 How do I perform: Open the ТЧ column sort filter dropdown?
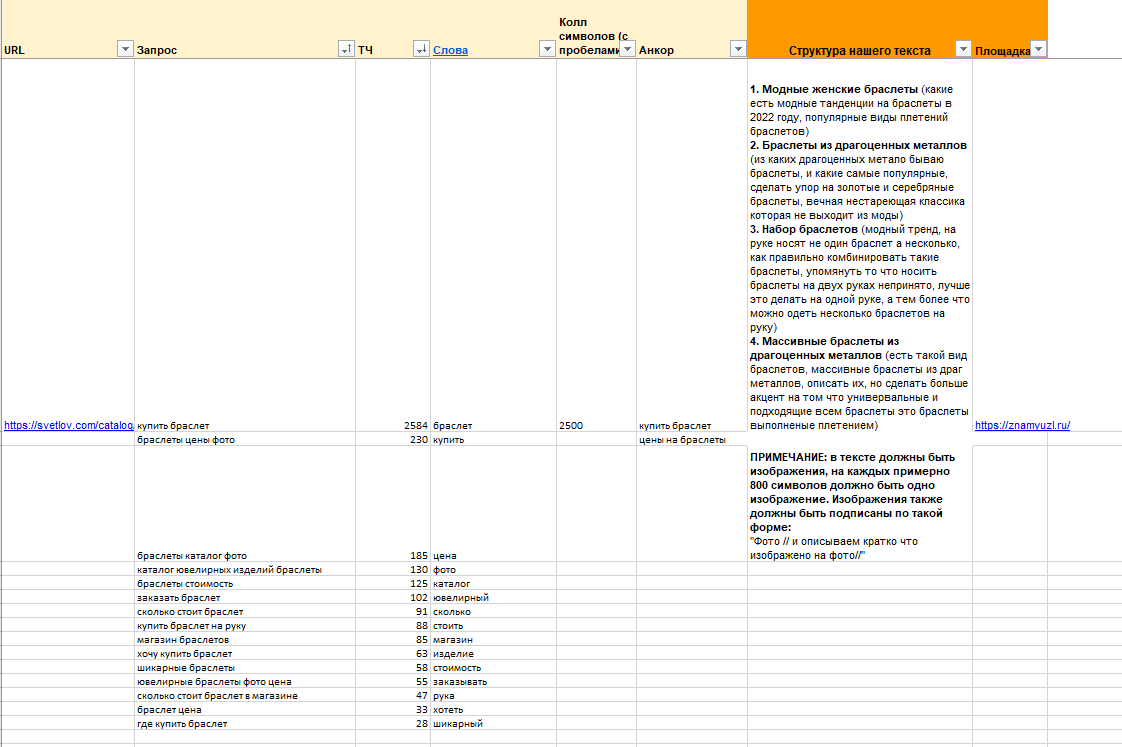421,49
